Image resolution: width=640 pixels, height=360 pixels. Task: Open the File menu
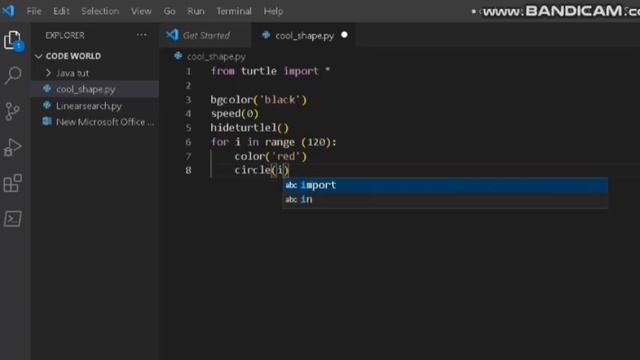(34, 11)
